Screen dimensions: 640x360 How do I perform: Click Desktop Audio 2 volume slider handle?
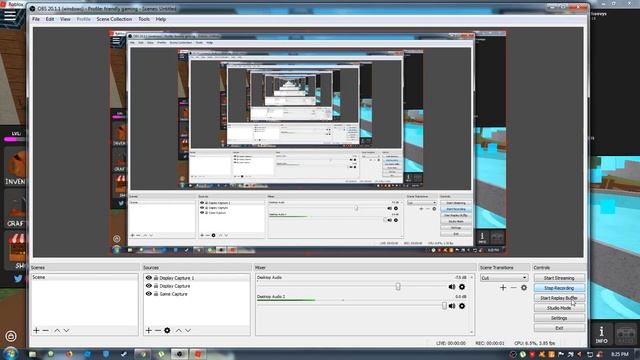click(444, 306)
